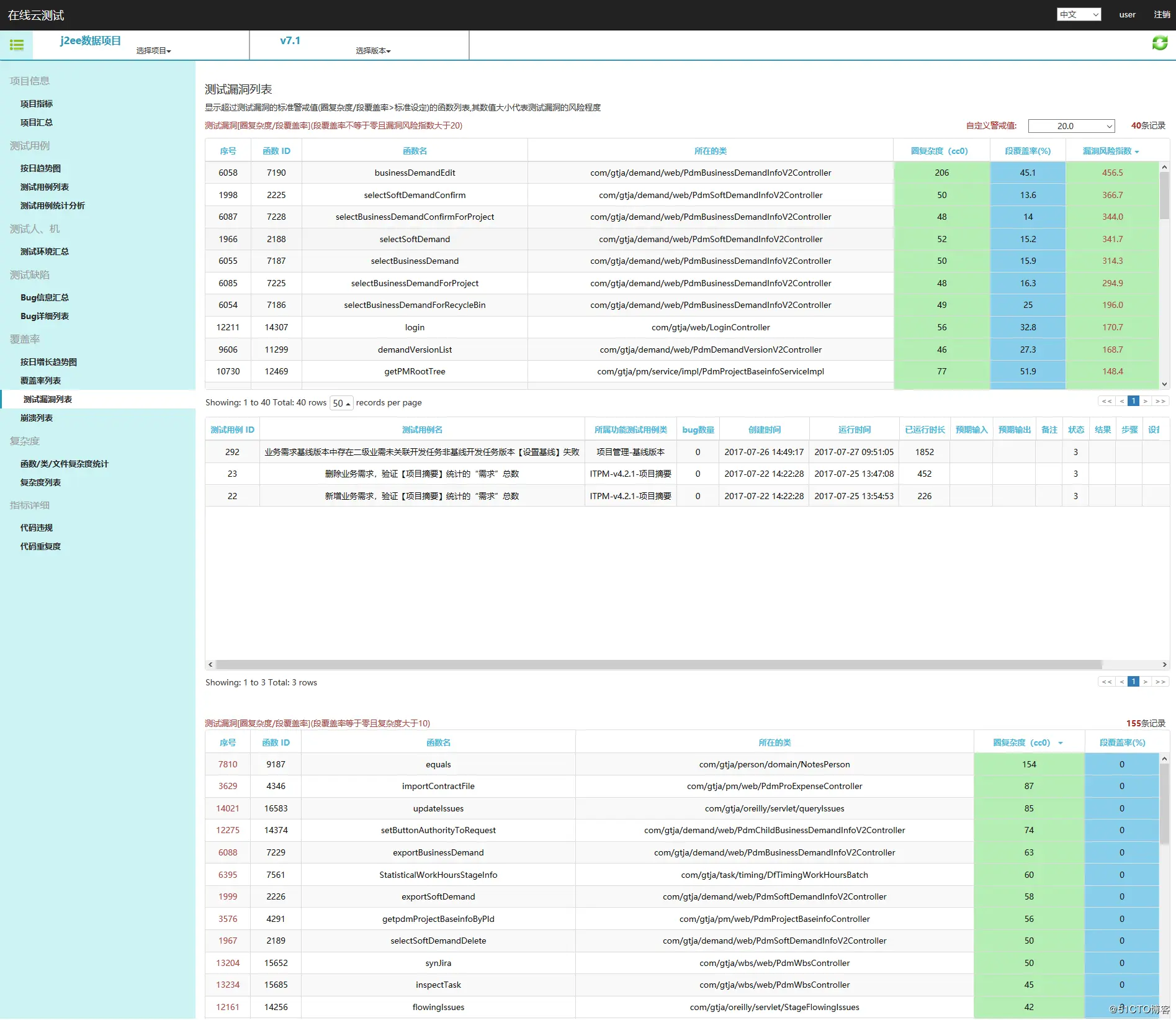
Task: Click the green refresh icon
Action: tap(1159, 43)
